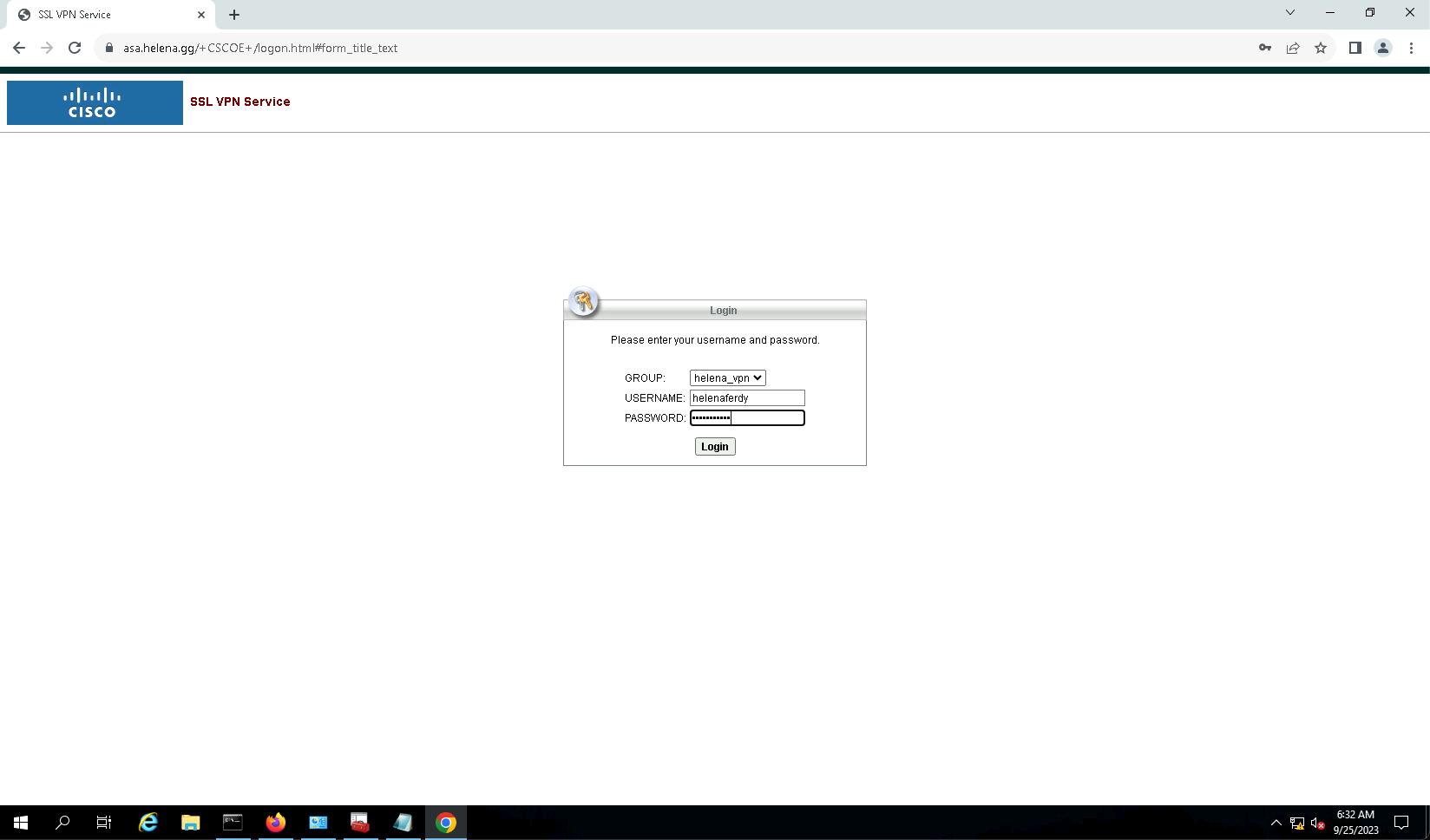Toggle the Chrome side panel
The image size is (1430, 840).
(1355, 48)
